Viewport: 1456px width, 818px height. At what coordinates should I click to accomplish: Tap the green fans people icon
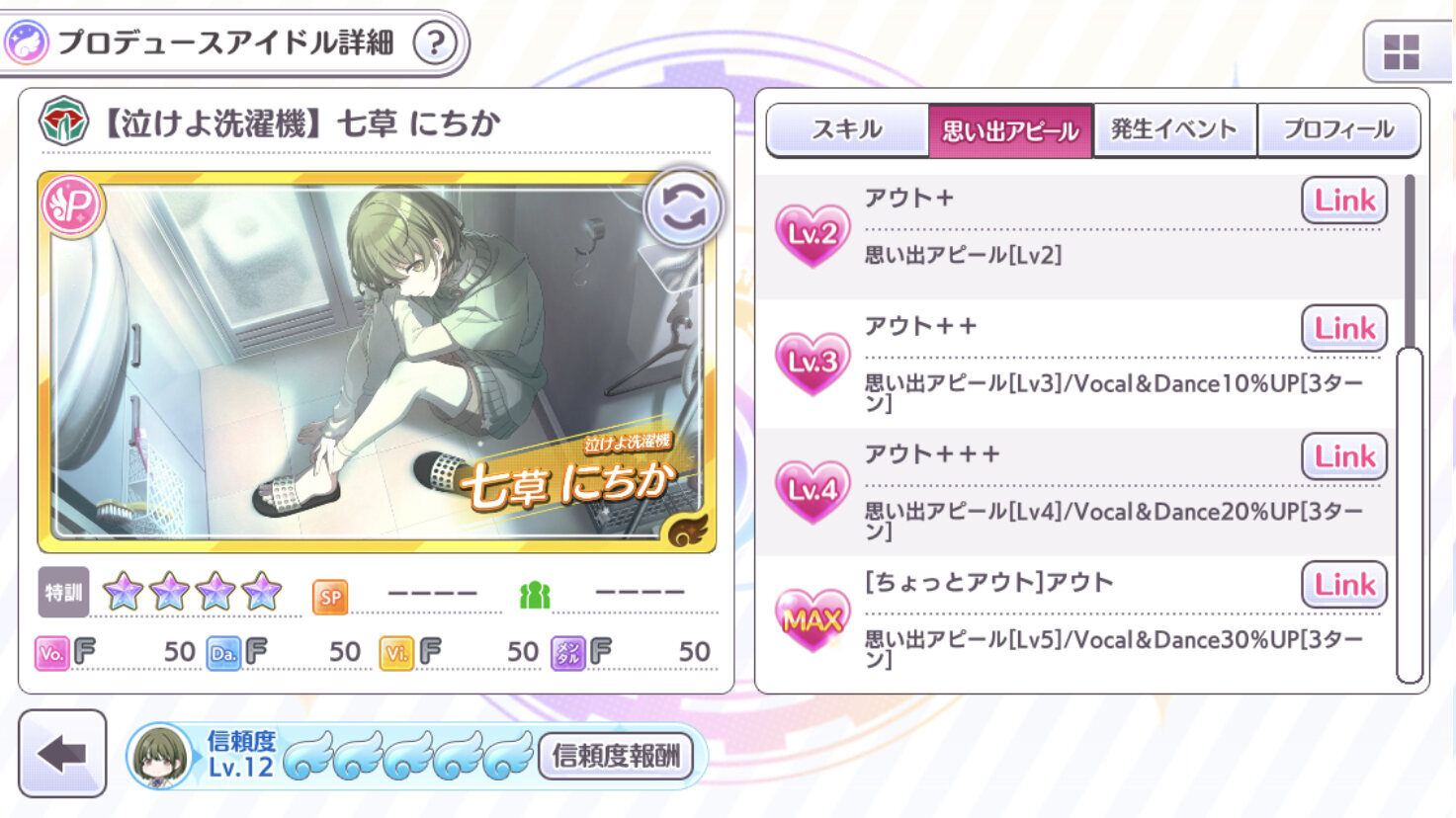[x=535, y=595]
